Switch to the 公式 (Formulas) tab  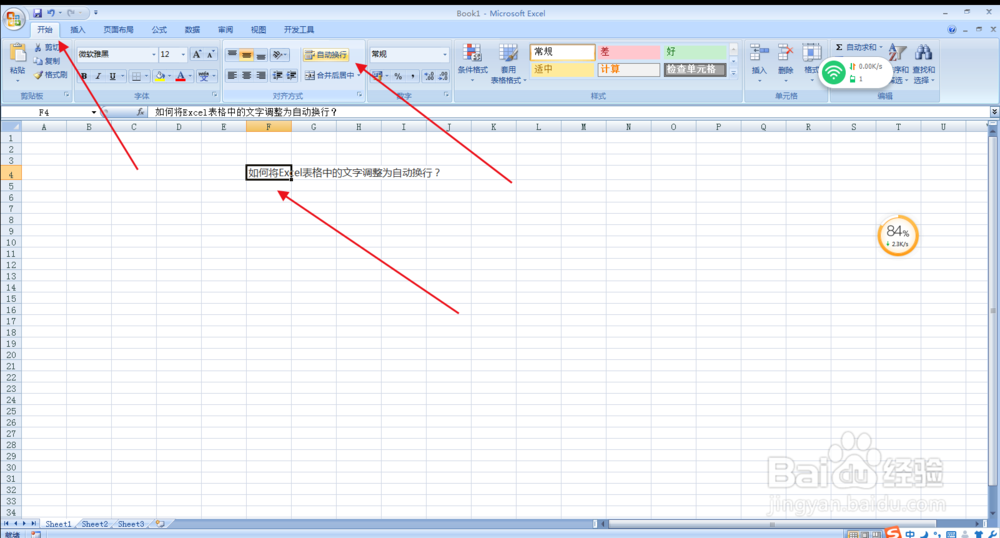159,30
